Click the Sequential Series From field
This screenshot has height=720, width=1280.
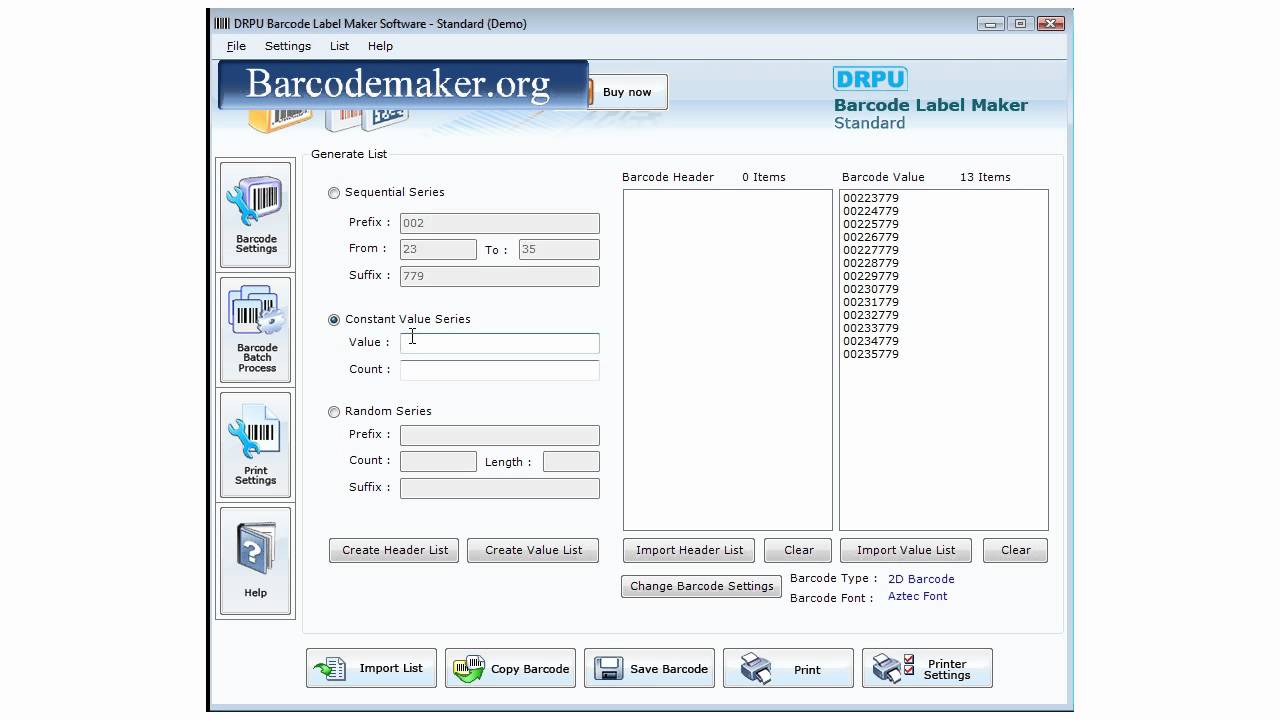pyautogui.click(x=438, y=249)
